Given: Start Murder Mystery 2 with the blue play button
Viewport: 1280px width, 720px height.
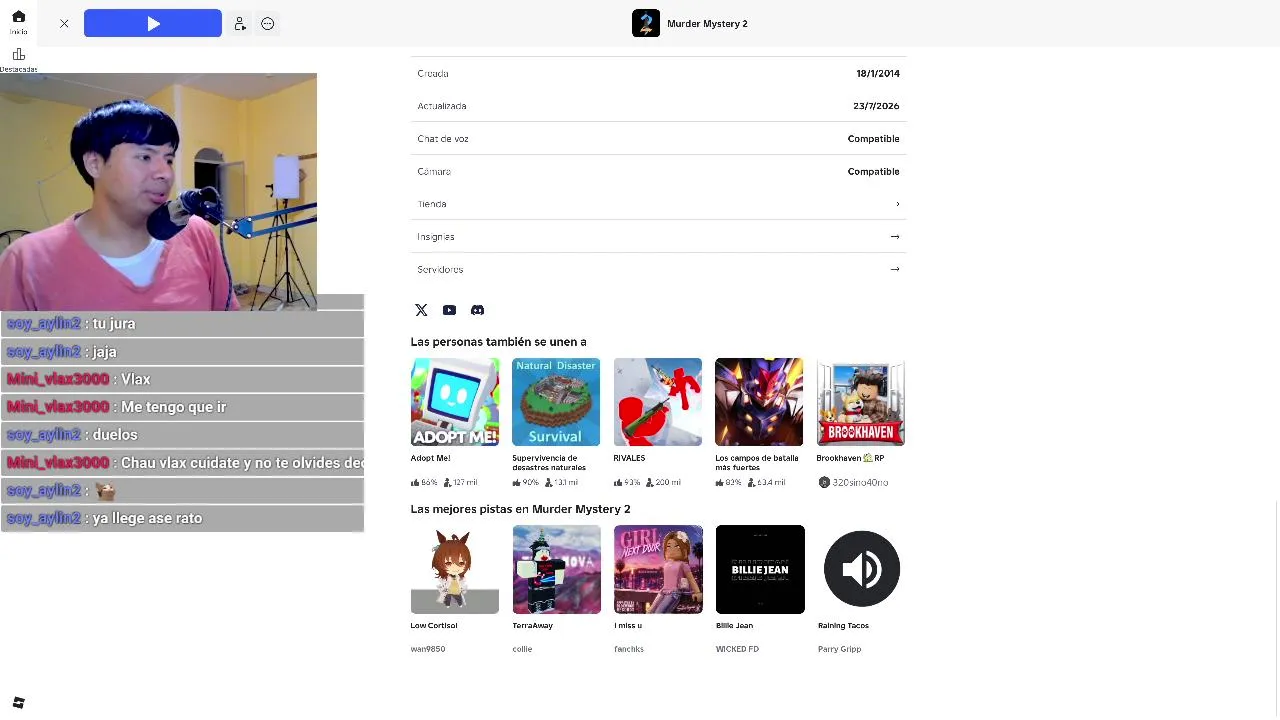Looking at the screenshot, I should tap(153, 23).
